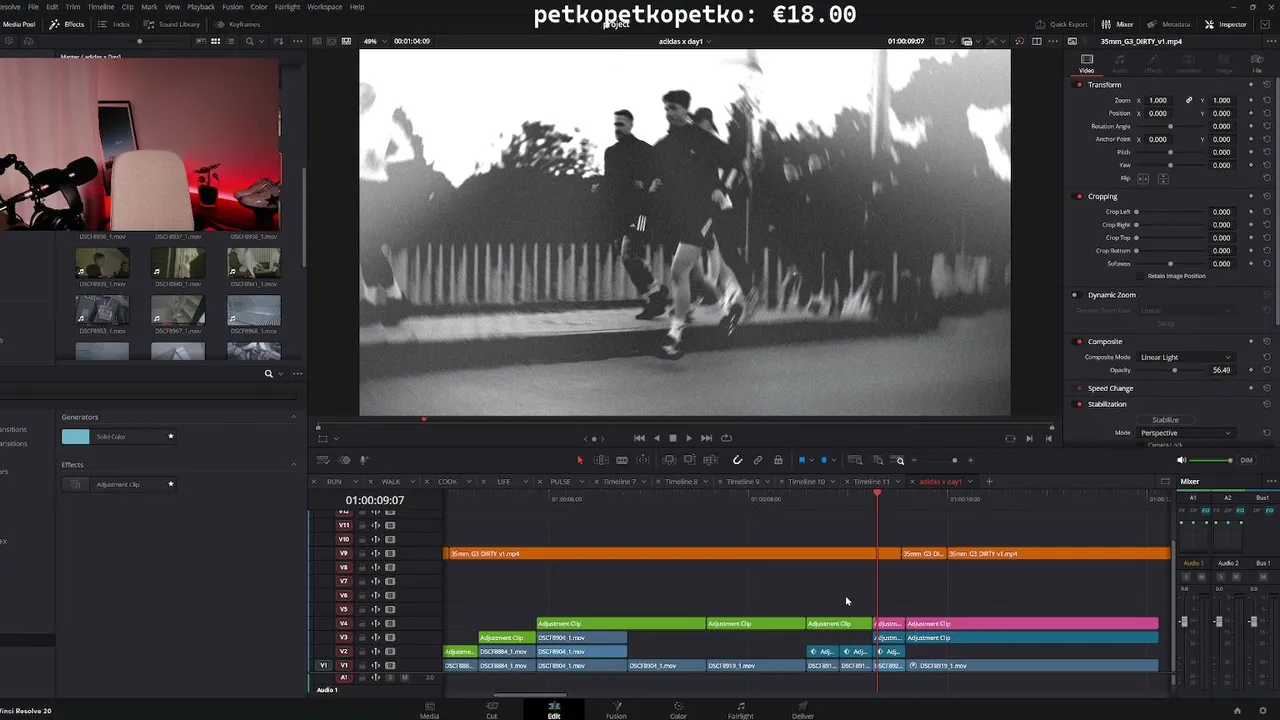Toggle the Mixer panel button

tap(1118, 24)
